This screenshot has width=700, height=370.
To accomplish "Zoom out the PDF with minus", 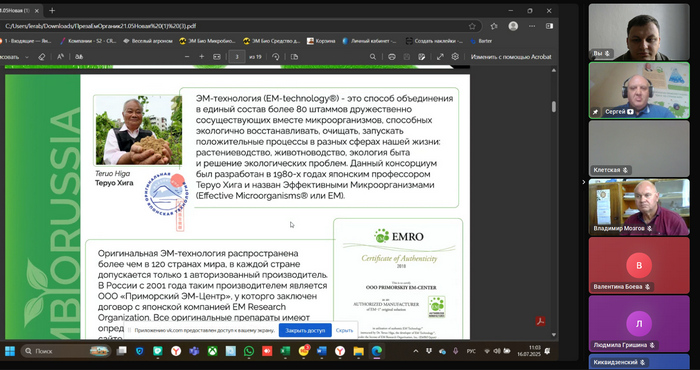I will coord(187,57).
